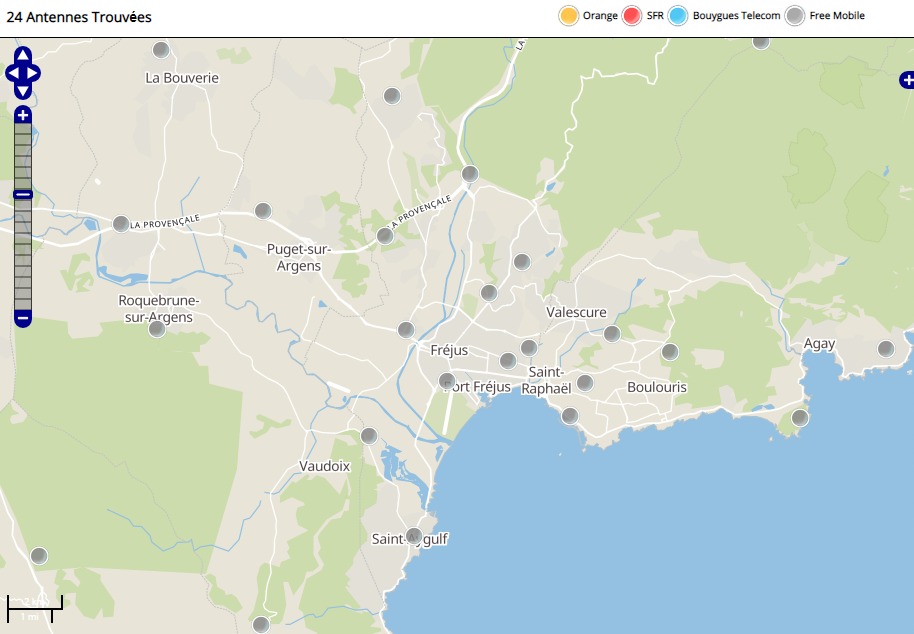Click the antenna marker near La Bouverie
Image resolution: width=914 pixels, height=634 pixels.
click(x=161, y=50)
